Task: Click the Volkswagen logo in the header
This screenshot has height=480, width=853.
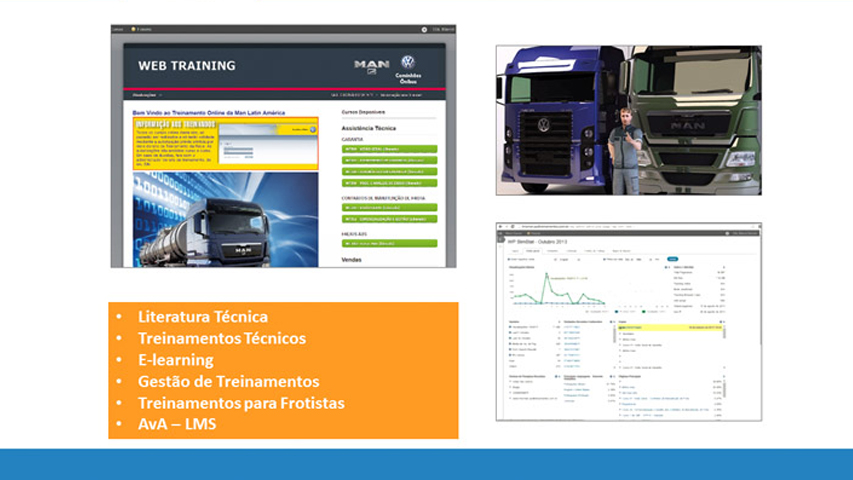Action: [x=407, y=63]
